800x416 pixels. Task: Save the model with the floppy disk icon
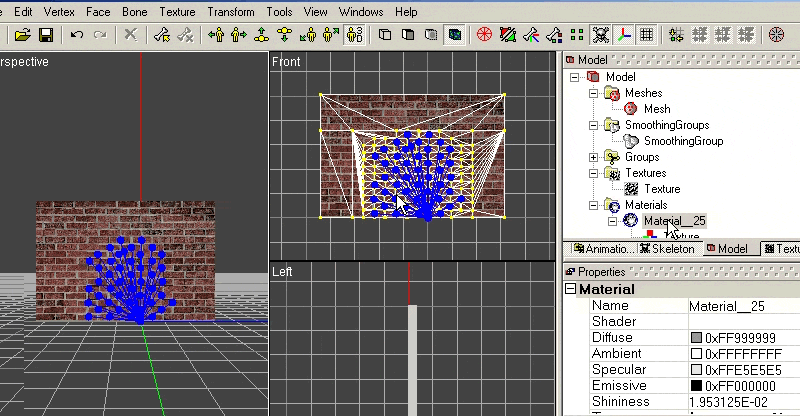[46, 35]
